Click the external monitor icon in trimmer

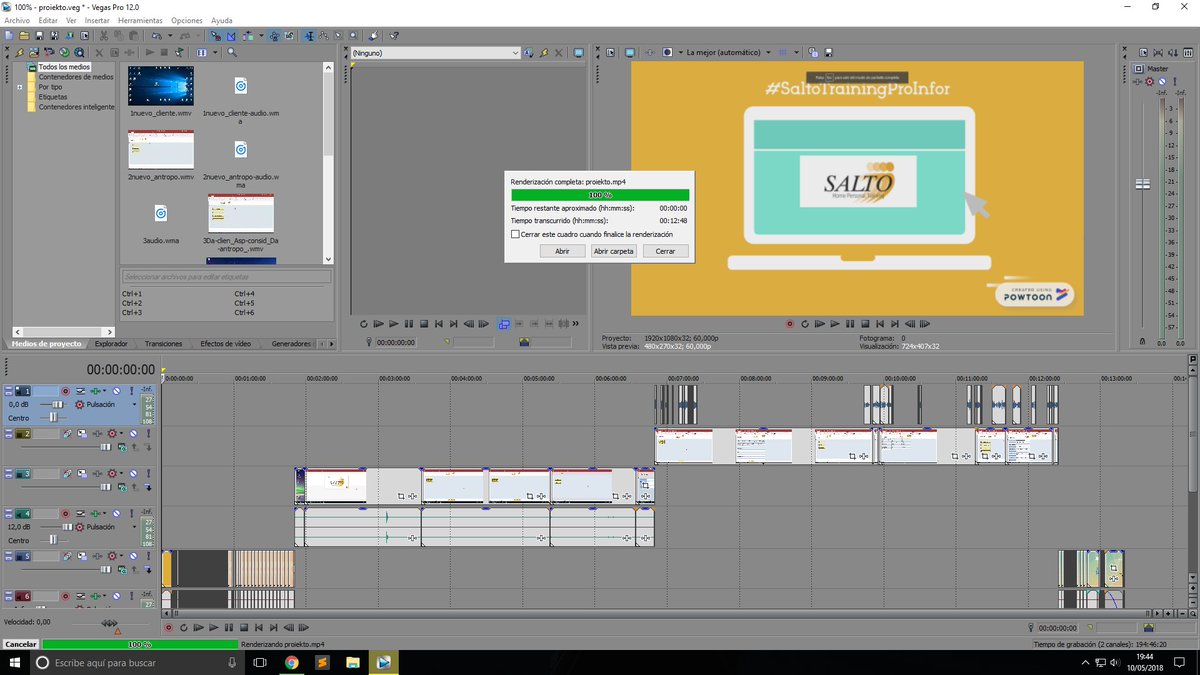tap(578, 52)
